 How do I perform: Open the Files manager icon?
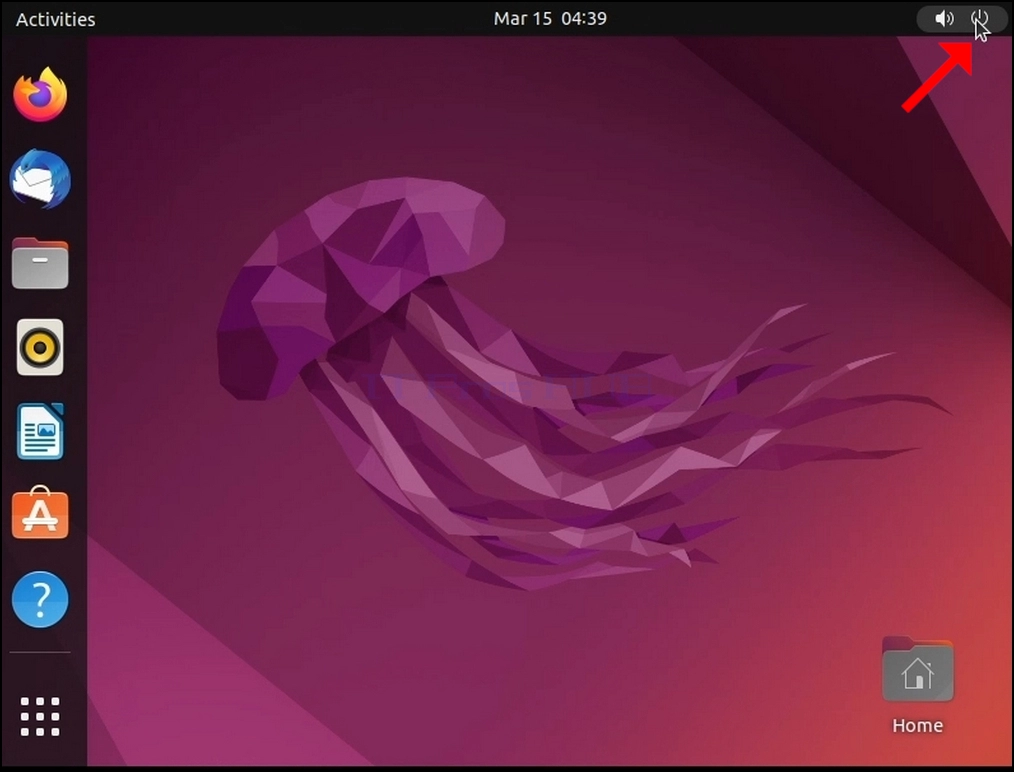point(40,263)
